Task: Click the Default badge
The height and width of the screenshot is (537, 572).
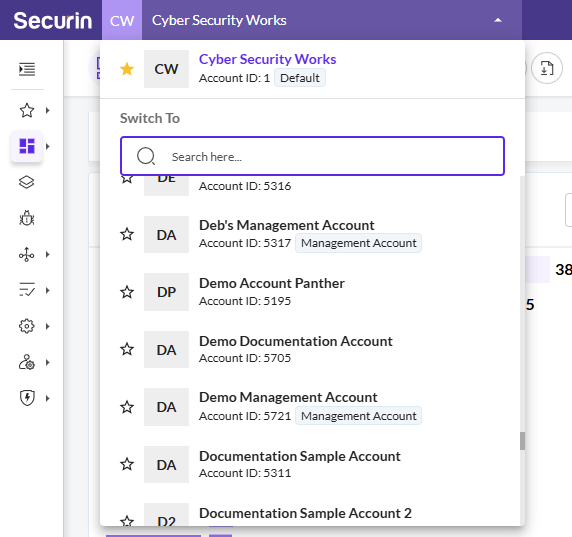Action: click(x=299, y=78)
